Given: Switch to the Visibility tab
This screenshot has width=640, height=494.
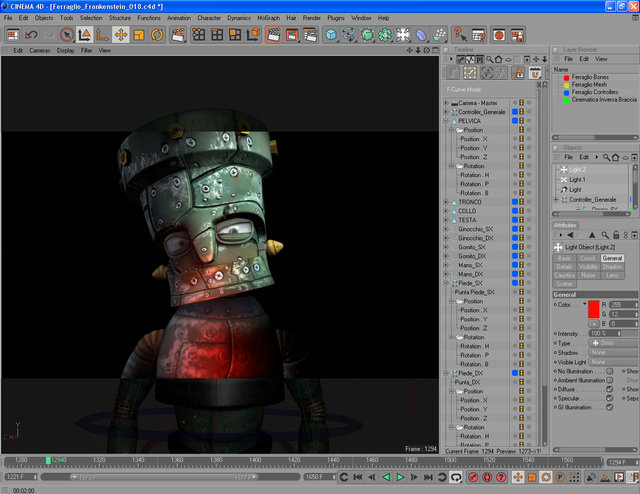Looking at the screenshot, I should (589, 267).
